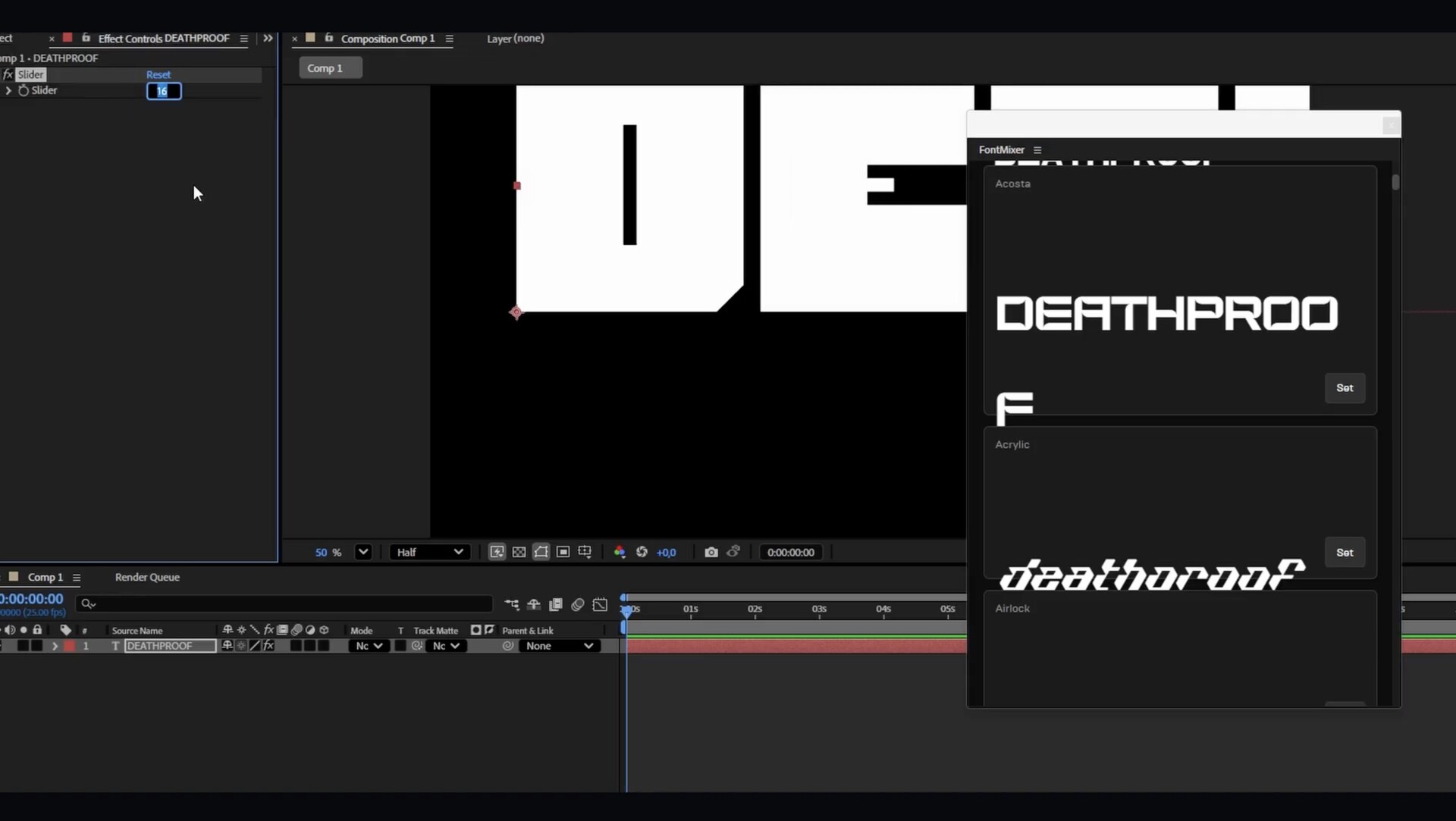The width and height of the screenshot is (1456, 821).
Task: Click the Reset link for Slider effect
Action: pyautogui.click(x=158, y=74)
